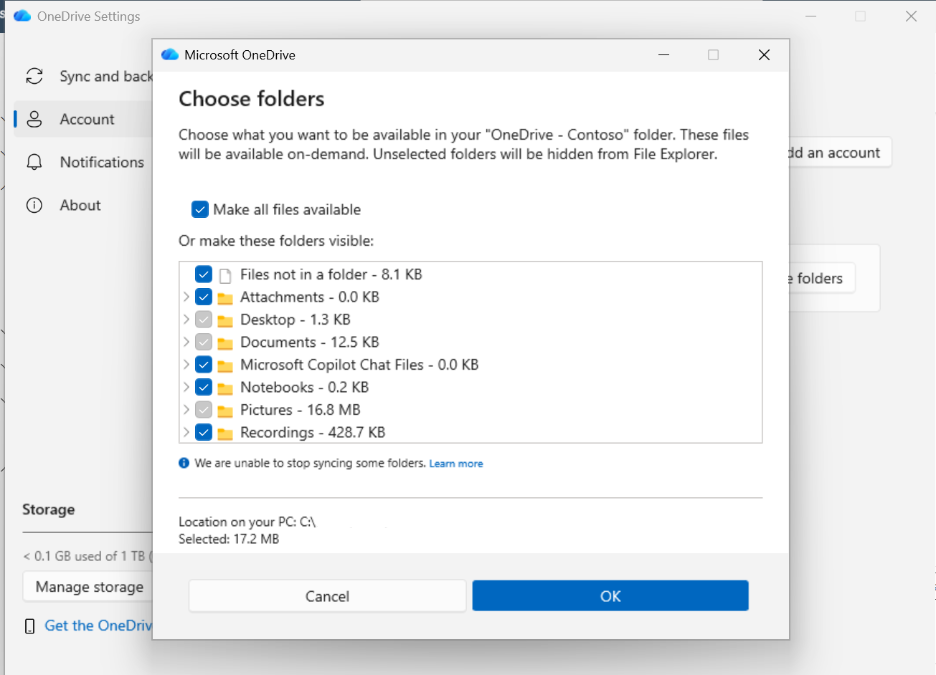Image resolution: width=936 pixels, height=675 pixels.
Task: Expand the Documents folder tree
Action: pos(186,342)
